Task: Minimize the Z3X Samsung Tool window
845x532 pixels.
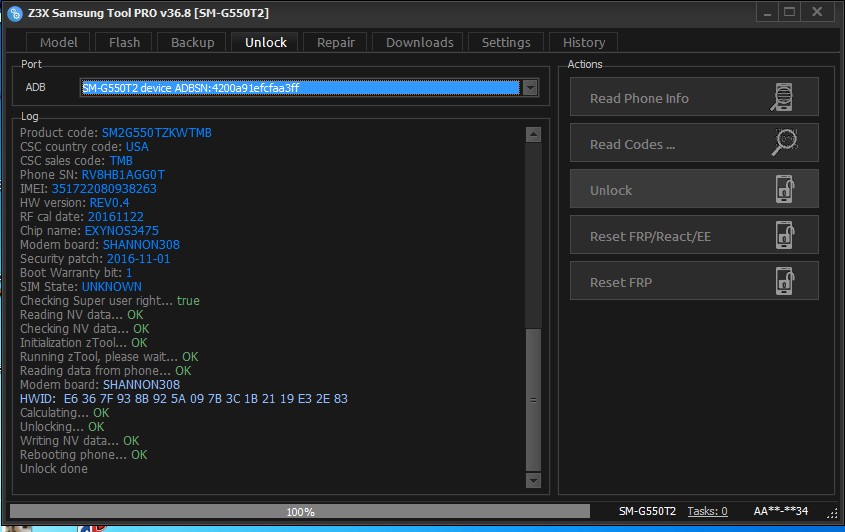Action: tap(767, 13)
